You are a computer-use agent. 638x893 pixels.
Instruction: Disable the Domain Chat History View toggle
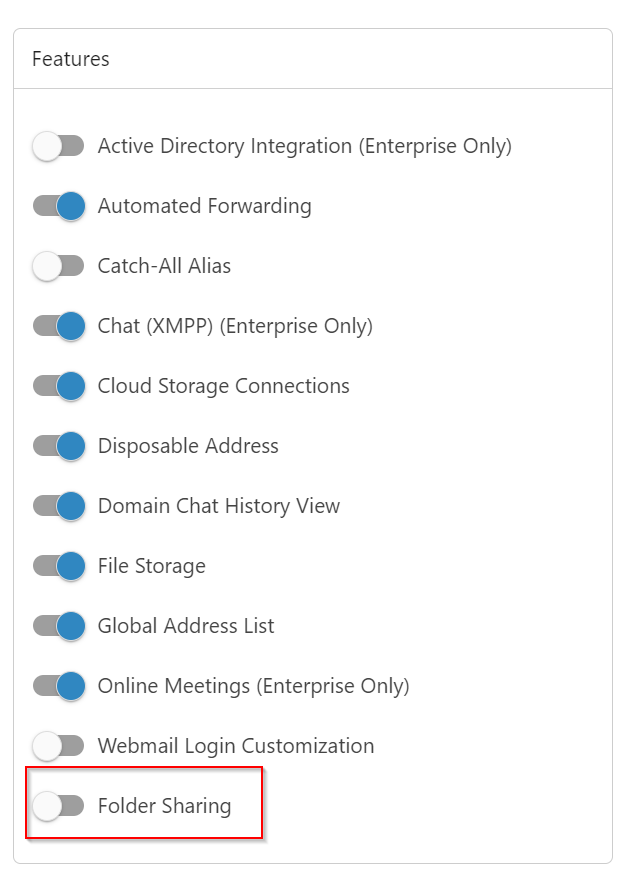(x=58, y=506)
